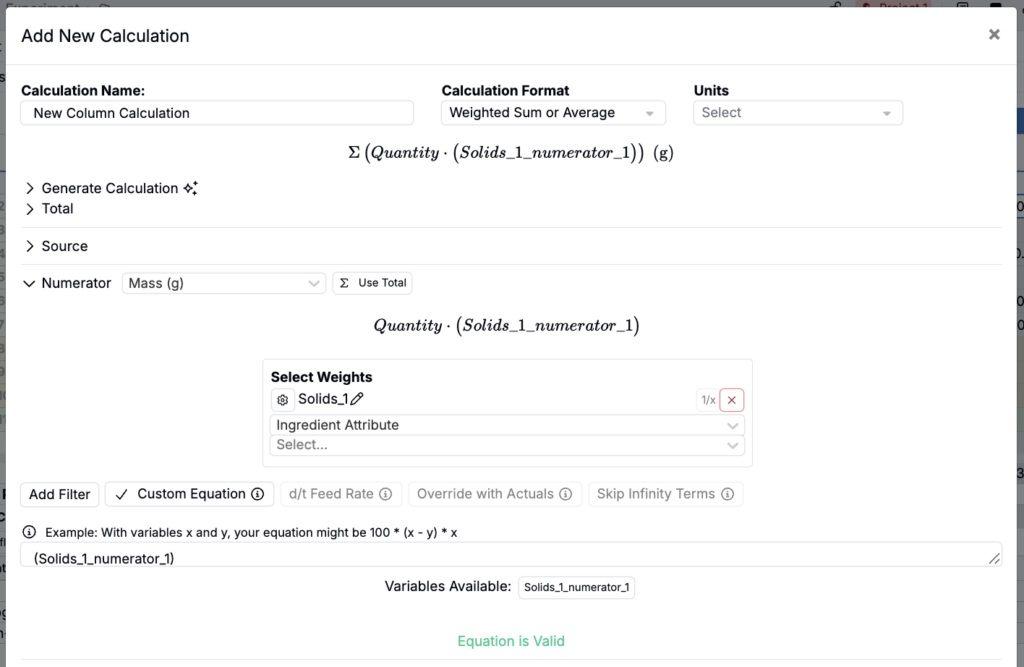Click the Add Filter button

point(59,494)
